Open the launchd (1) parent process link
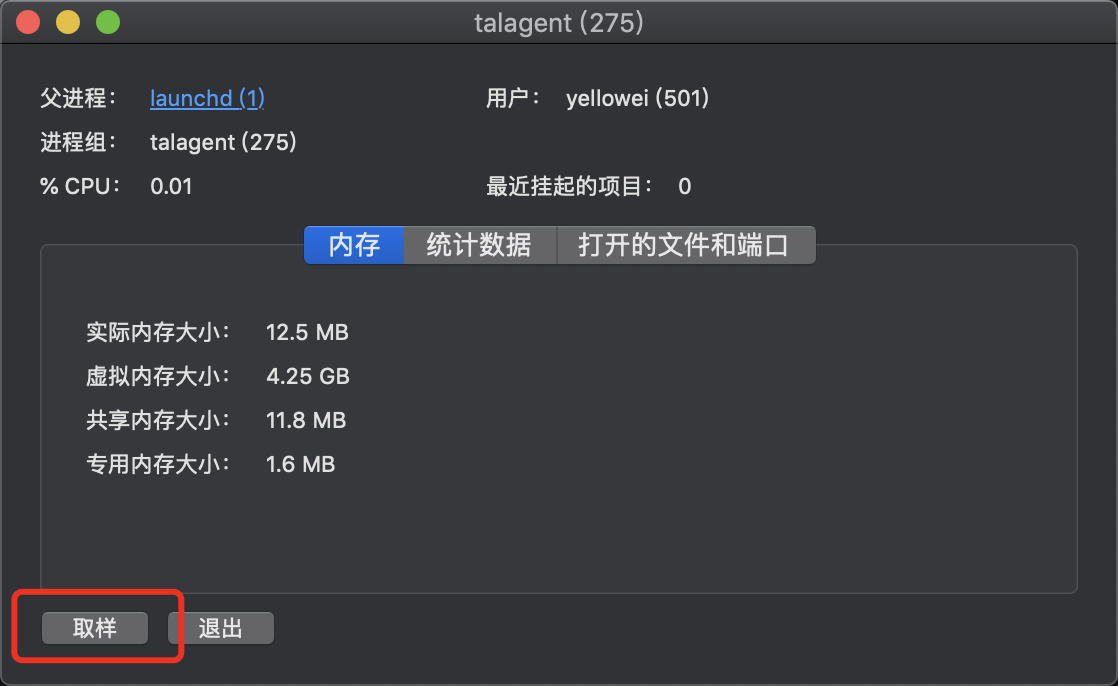Viewport: 1118px width, 686px height. 207,98
